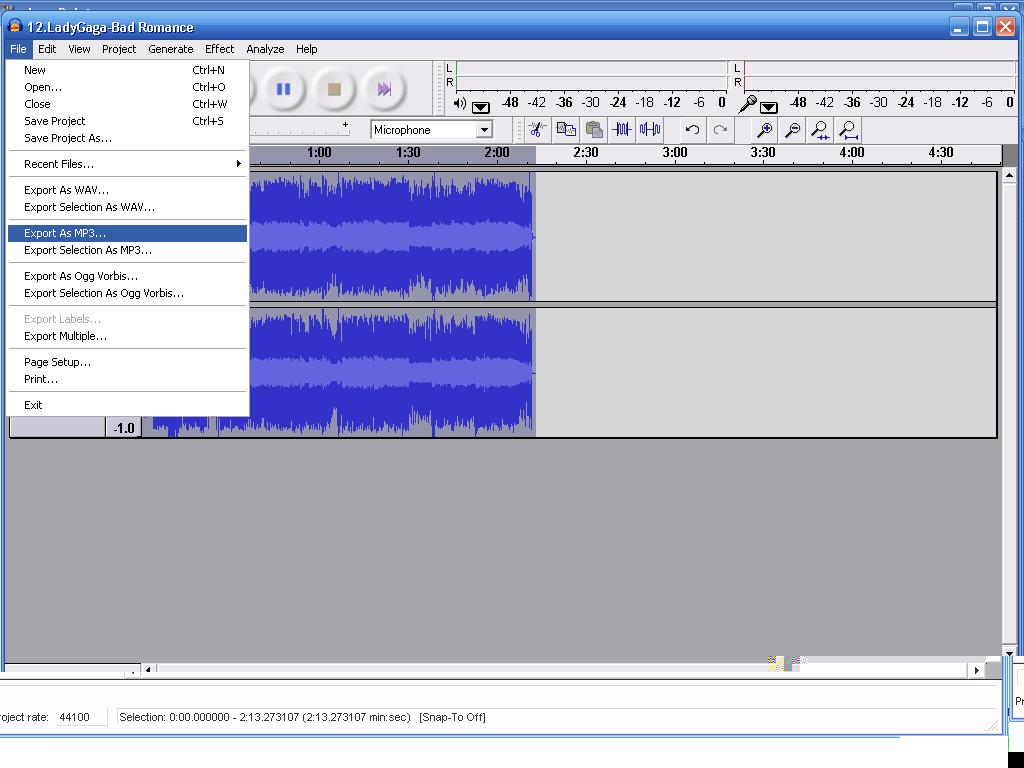Click the Fit Project in window icon

[x=848, y=129]
